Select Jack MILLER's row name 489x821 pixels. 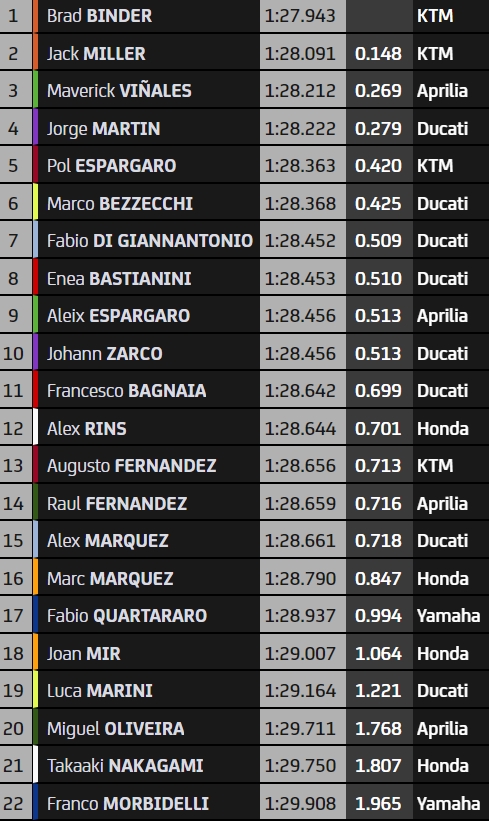coord(96,53)
